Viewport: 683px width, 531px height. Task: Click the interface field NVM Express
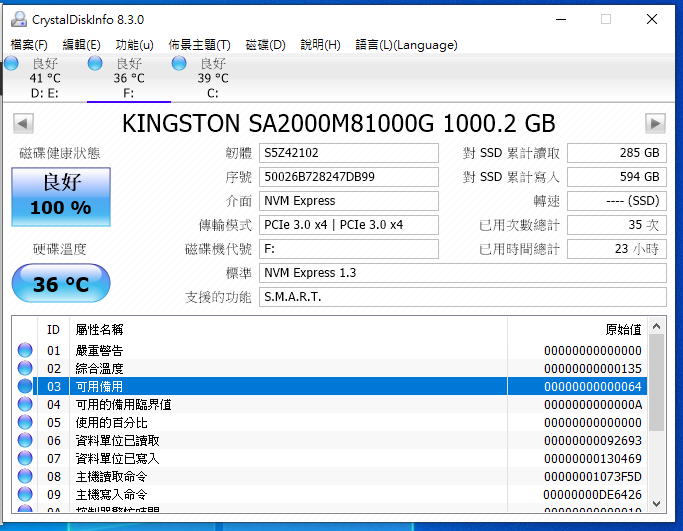click(348, 201)
